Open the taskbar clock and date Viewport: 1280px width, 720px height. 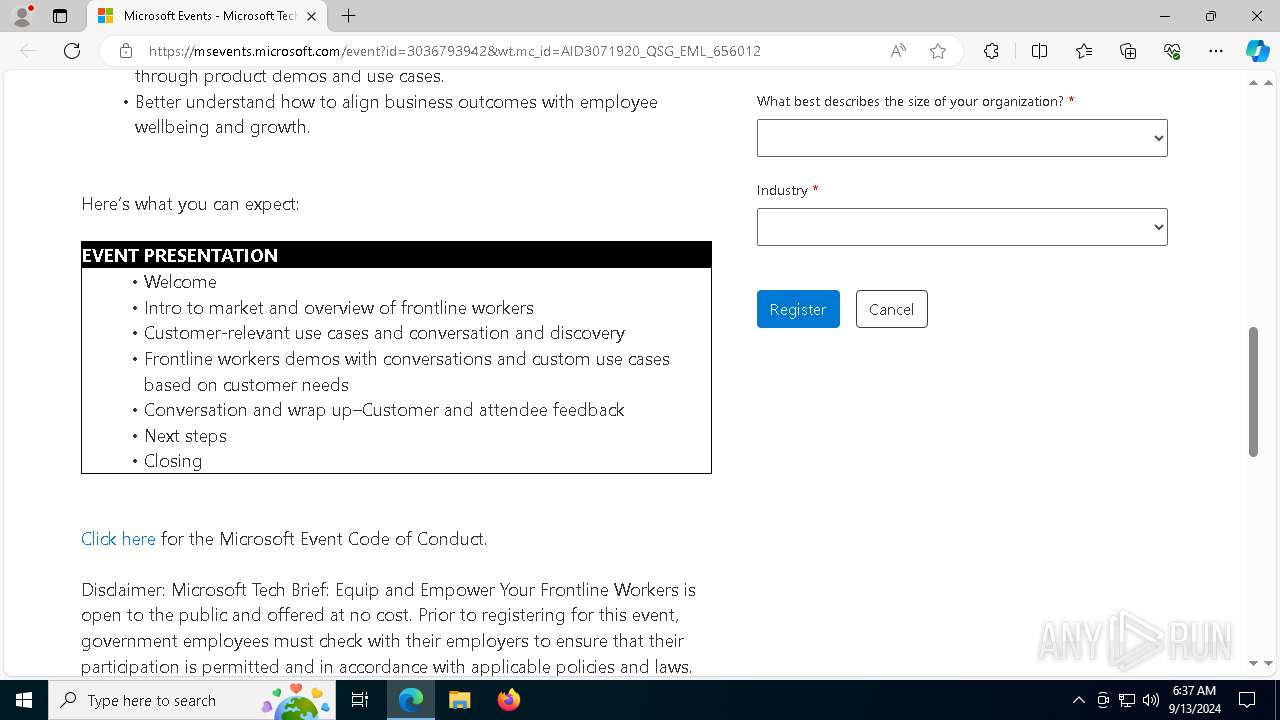1196,700
